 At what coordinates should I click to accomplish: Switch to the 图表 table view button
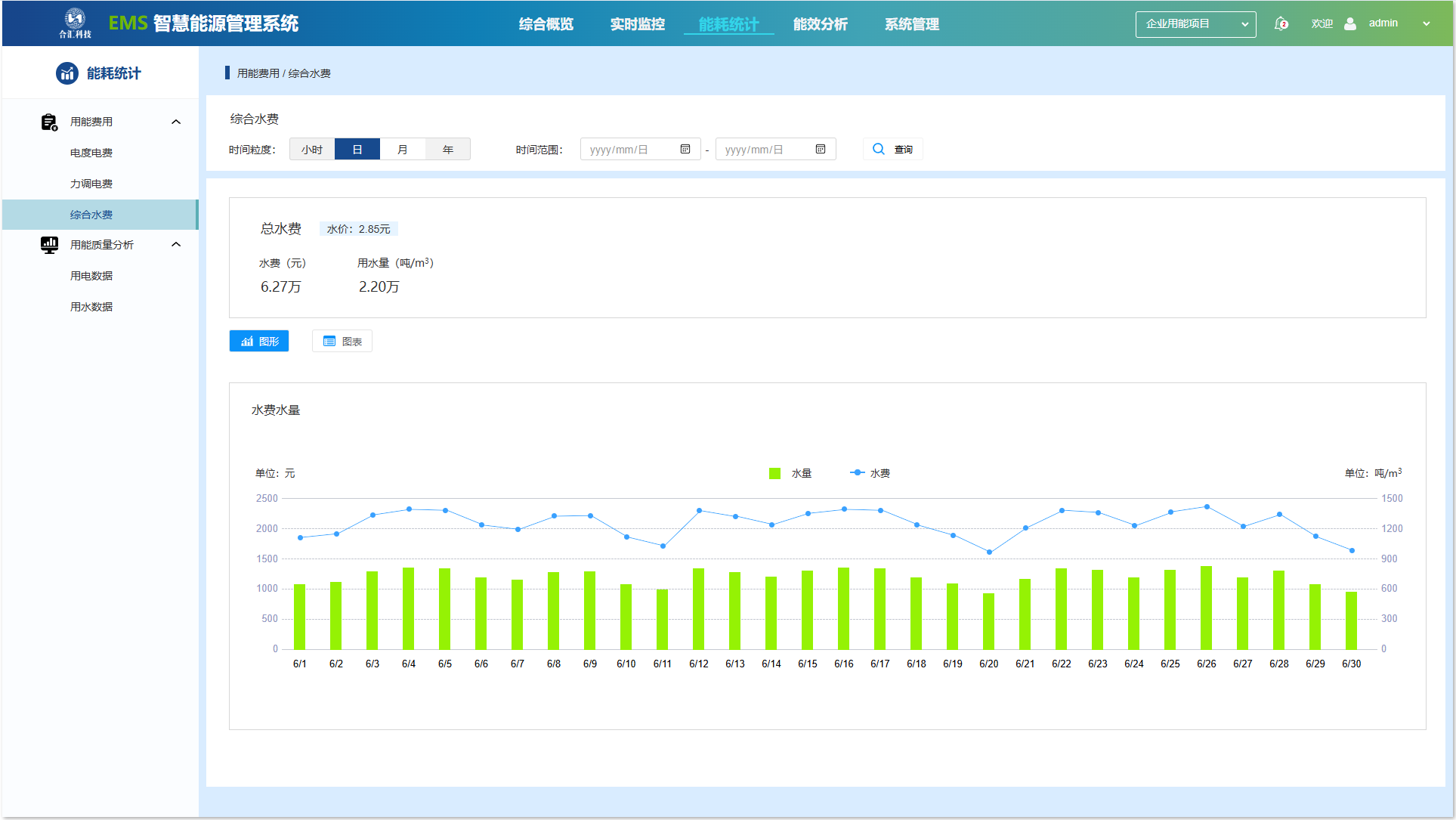342,342
